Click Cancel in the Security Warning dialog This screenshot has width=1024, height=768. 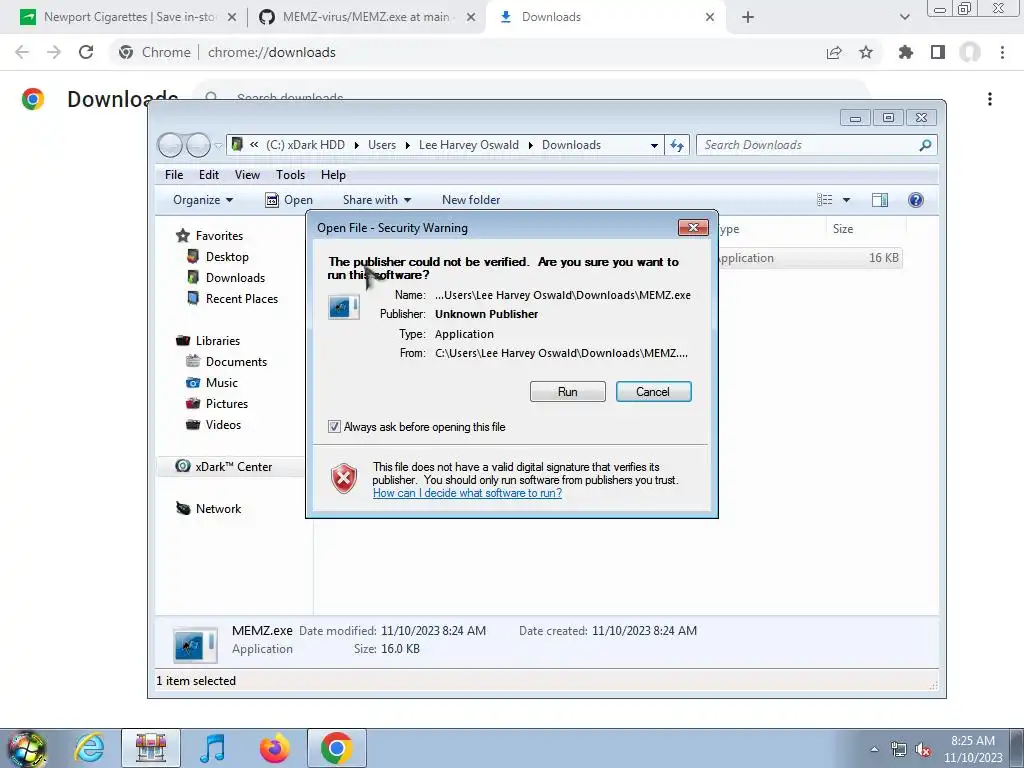[x=653, y=392]
